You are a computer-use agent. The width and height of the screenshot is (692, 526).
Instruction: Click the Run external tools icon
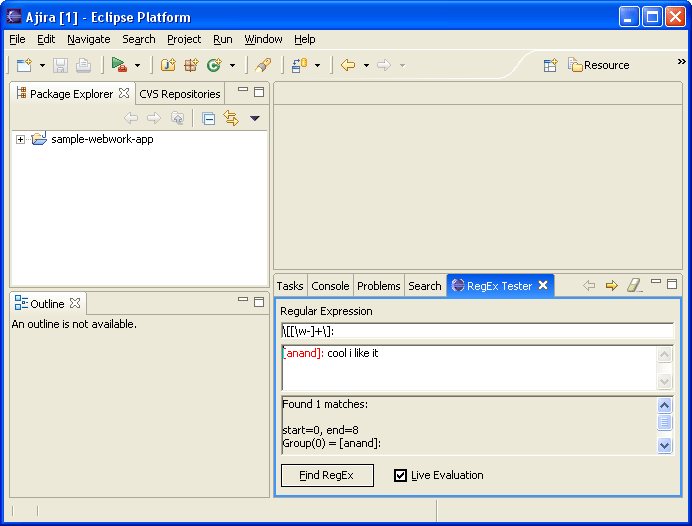click(119, 65)
